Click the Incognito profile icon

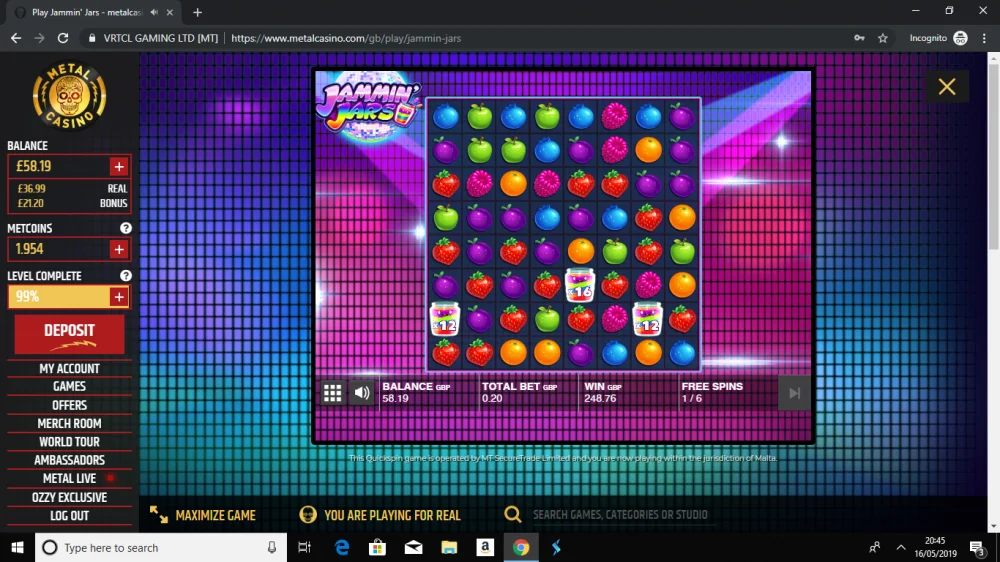960,38
